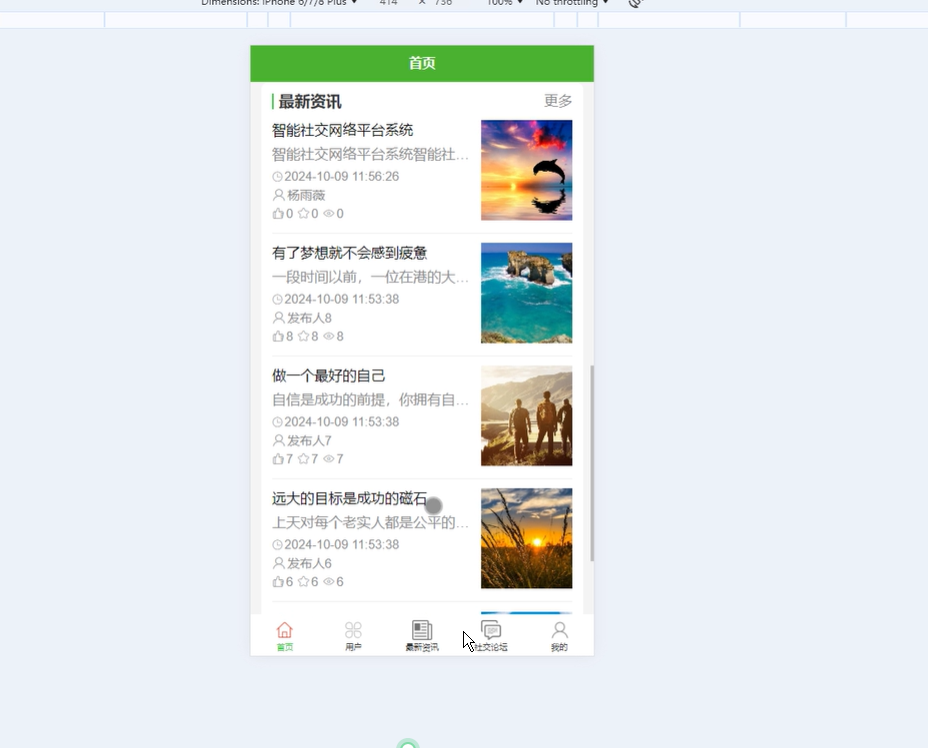This screenshot has height=748, width=928.
Task: Open the 100% zoom dropdown
Action: coord(504,2)
